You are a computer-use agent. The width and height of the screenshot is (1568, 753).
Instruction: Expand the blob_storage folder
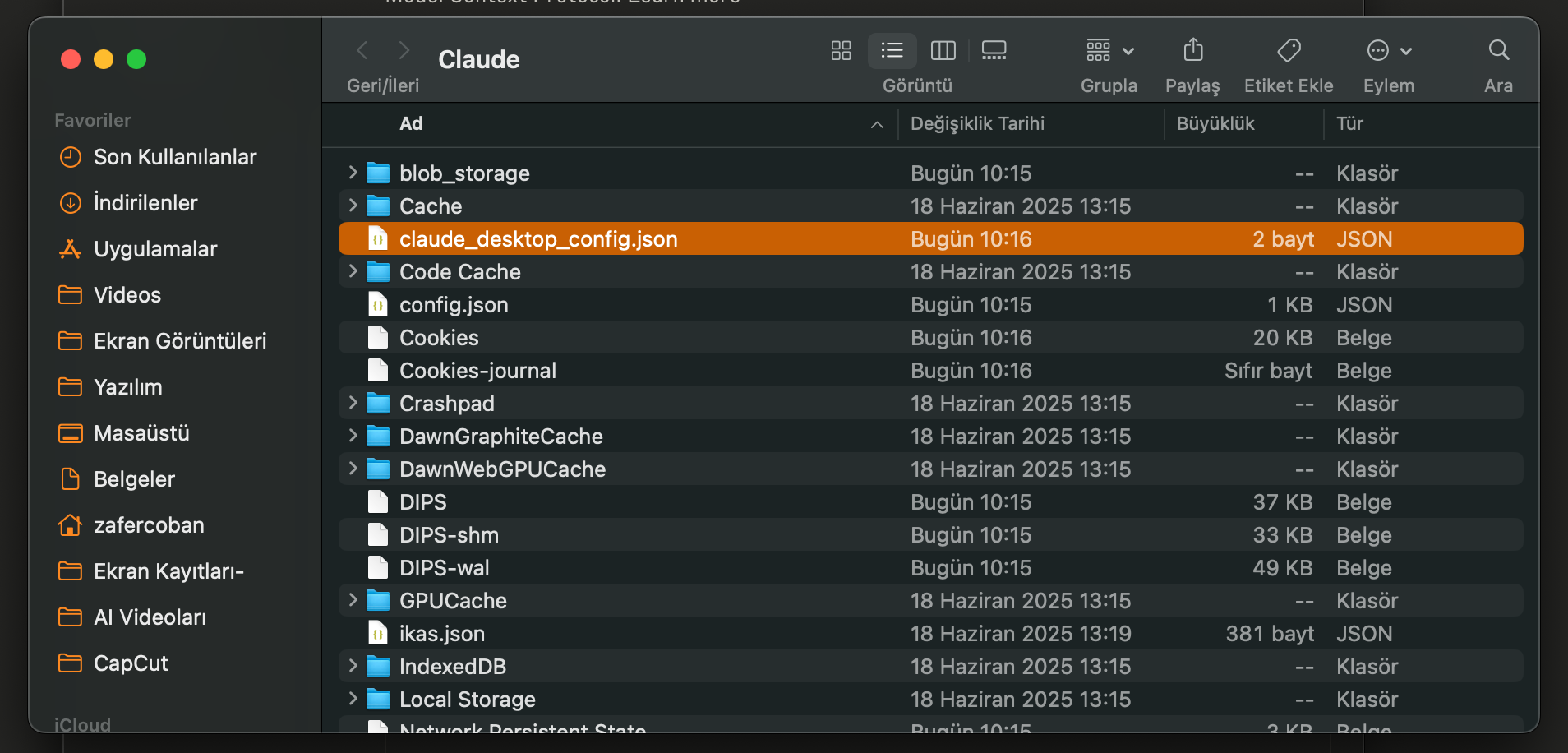[353, 173]
